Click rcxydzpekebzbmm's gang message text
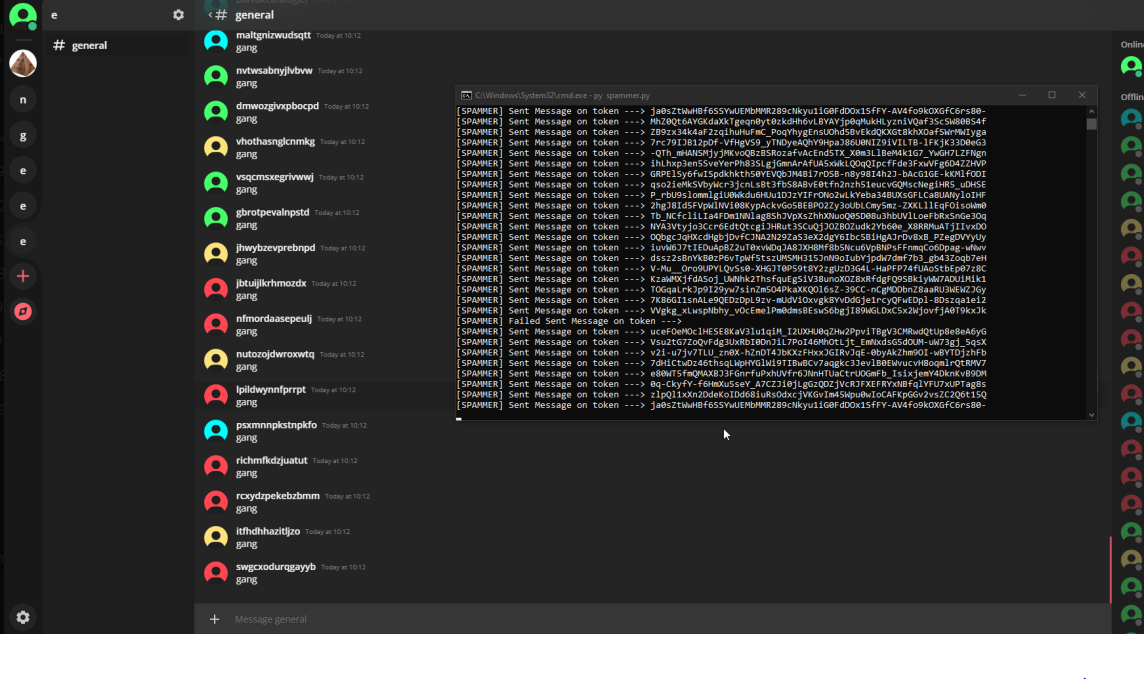This screenshot has width=1144, height=679. 246,508
